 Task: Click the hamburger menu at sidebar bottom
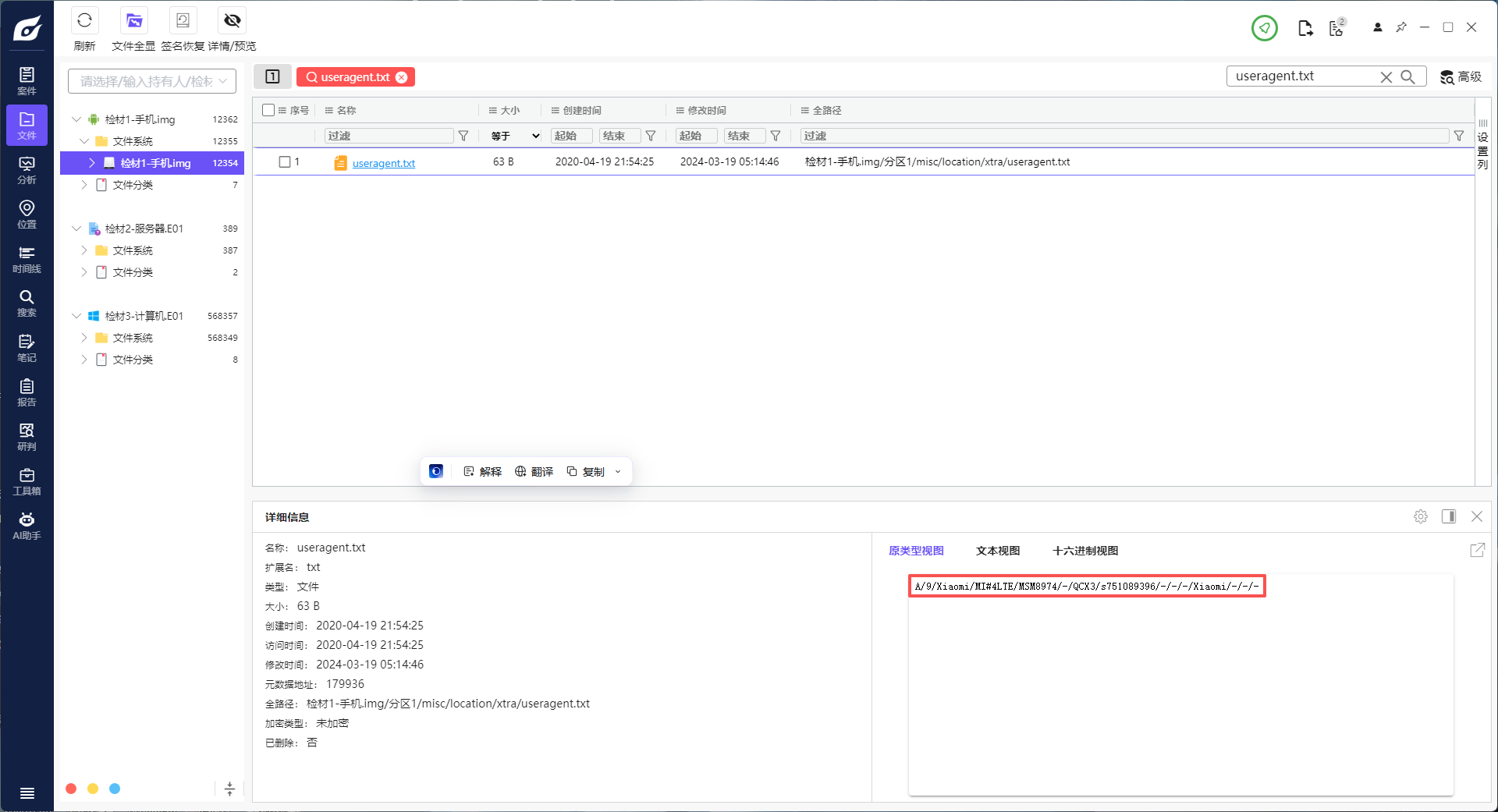point(27,792)
